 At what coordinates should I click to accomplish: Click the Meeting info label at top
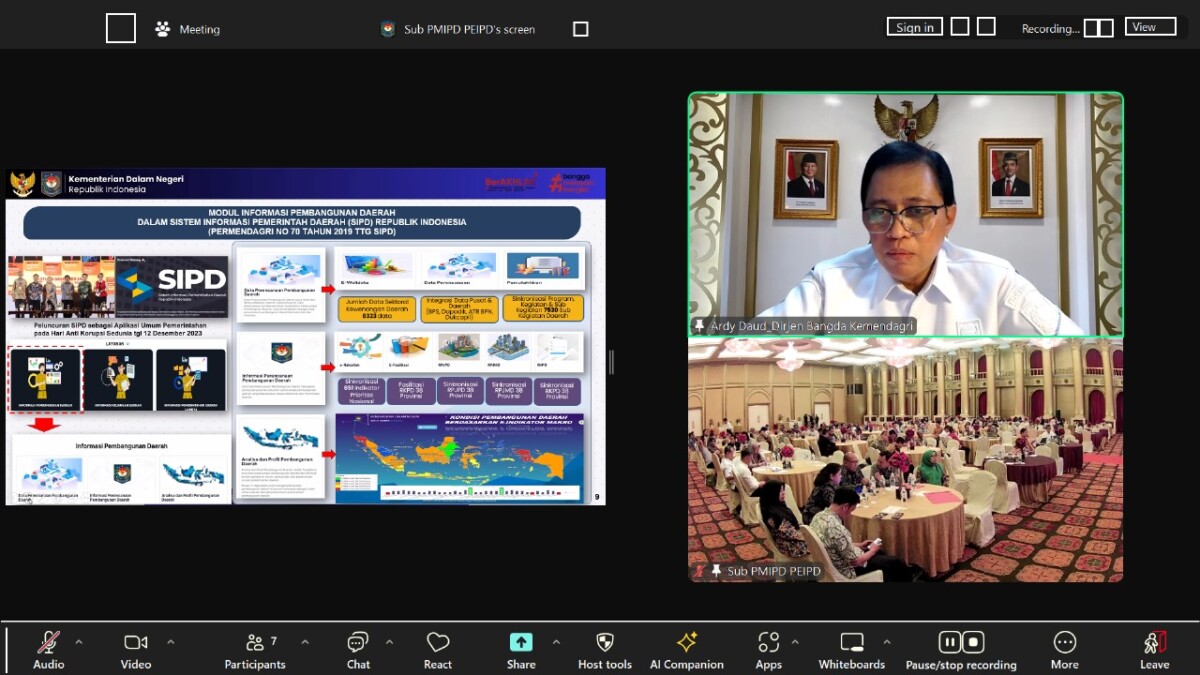188,29
